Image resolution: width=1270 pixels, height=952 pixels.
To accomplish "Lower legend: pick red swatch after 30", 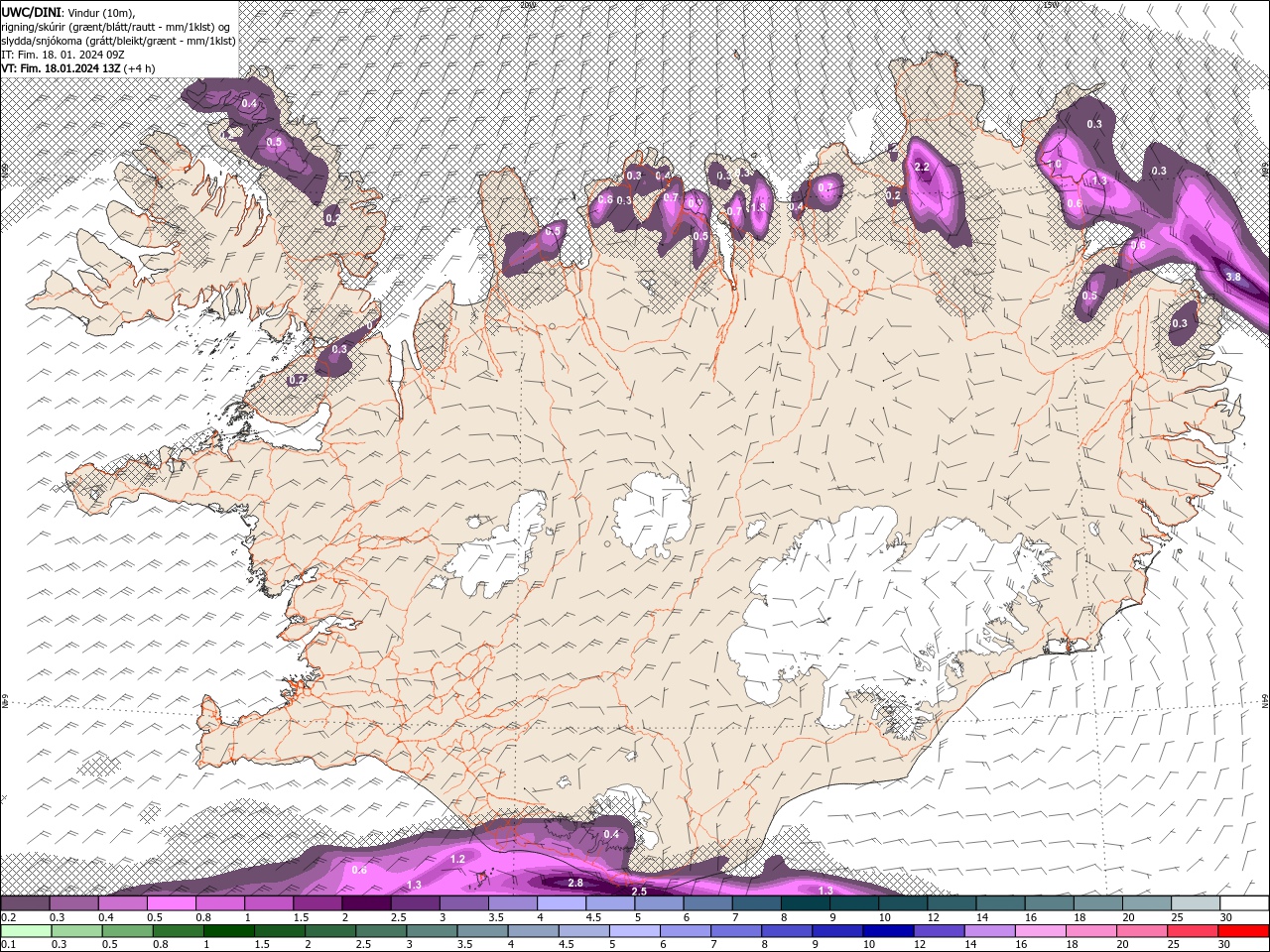I will 1241,931.
